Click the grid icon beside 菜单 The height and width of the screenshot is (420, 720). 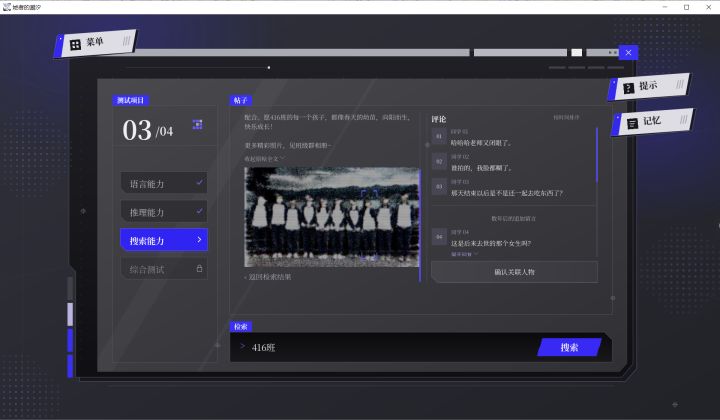click(x=75, y=45)
